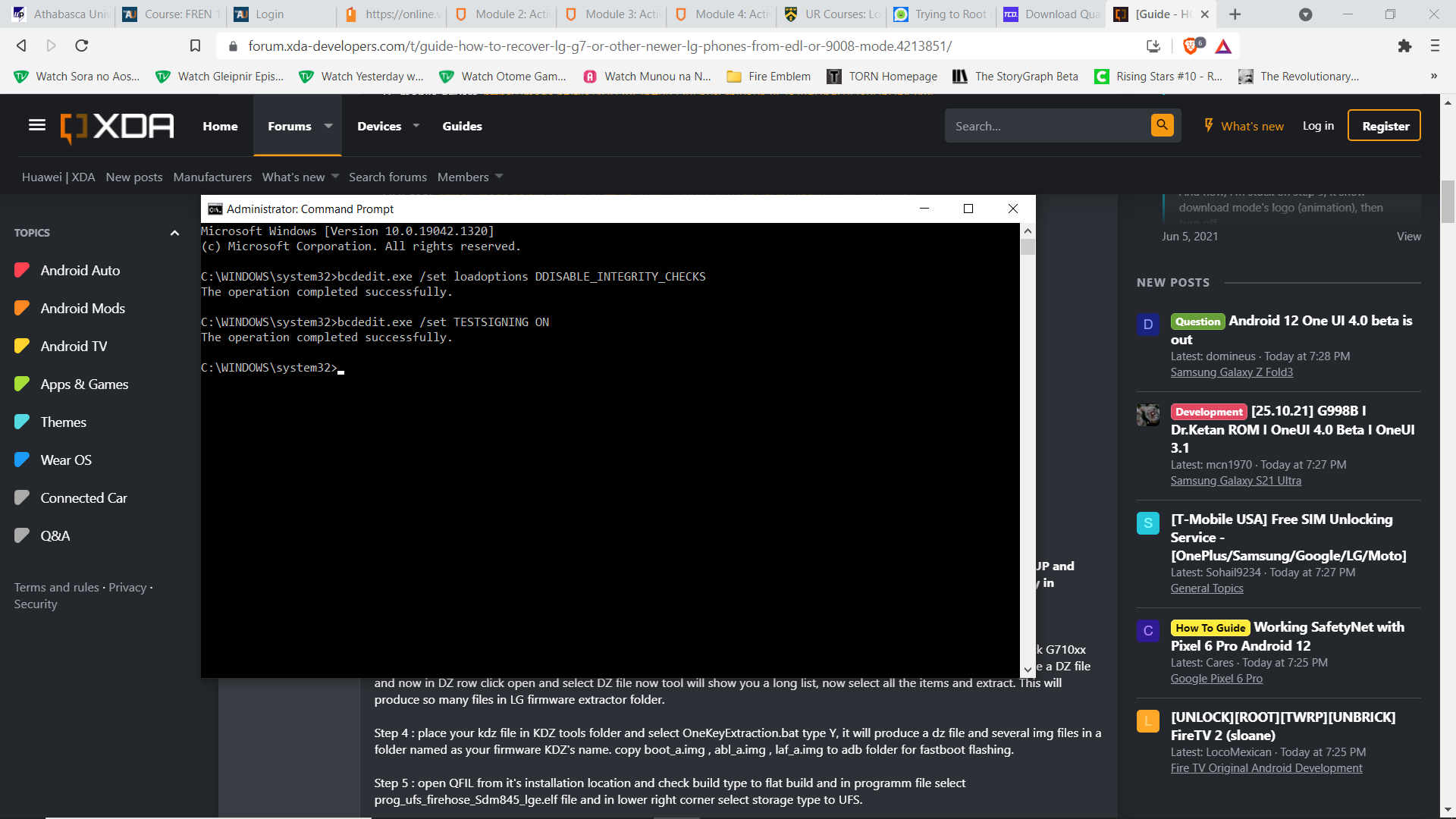
Task: Click in the XDA search field
Action: coord(1047,126)
